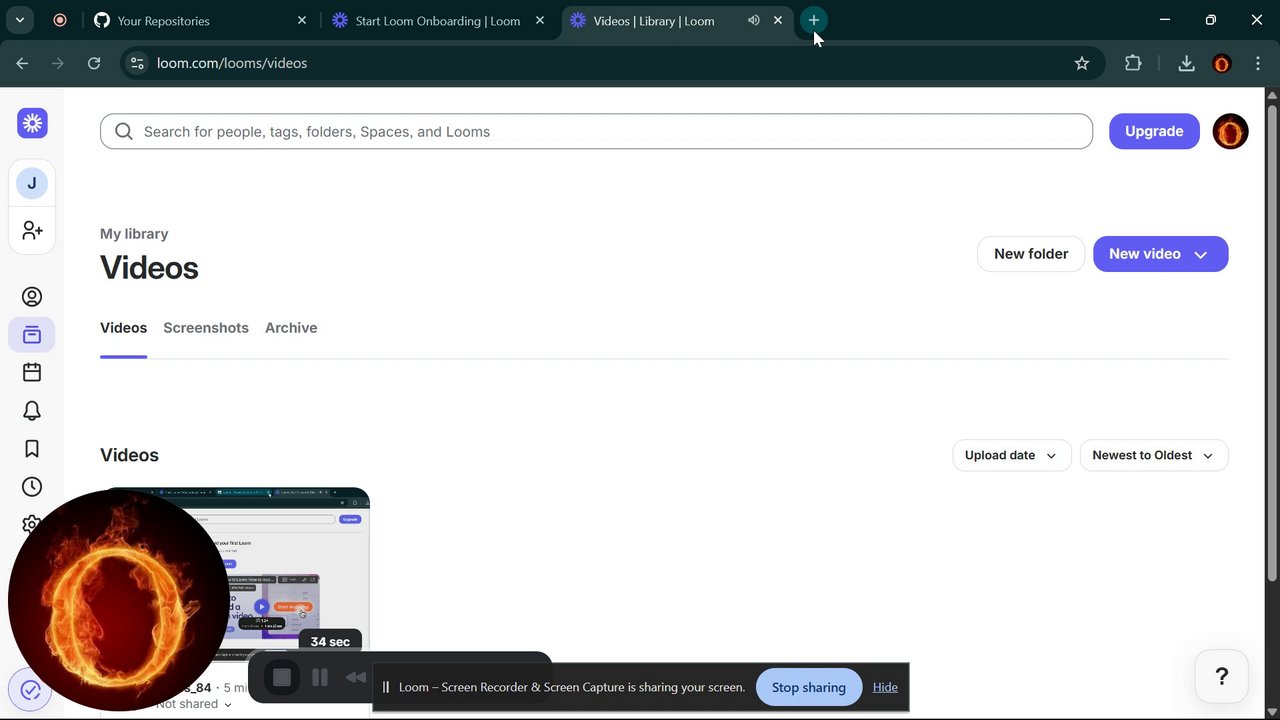Go back to the previous page

point(22,63)
